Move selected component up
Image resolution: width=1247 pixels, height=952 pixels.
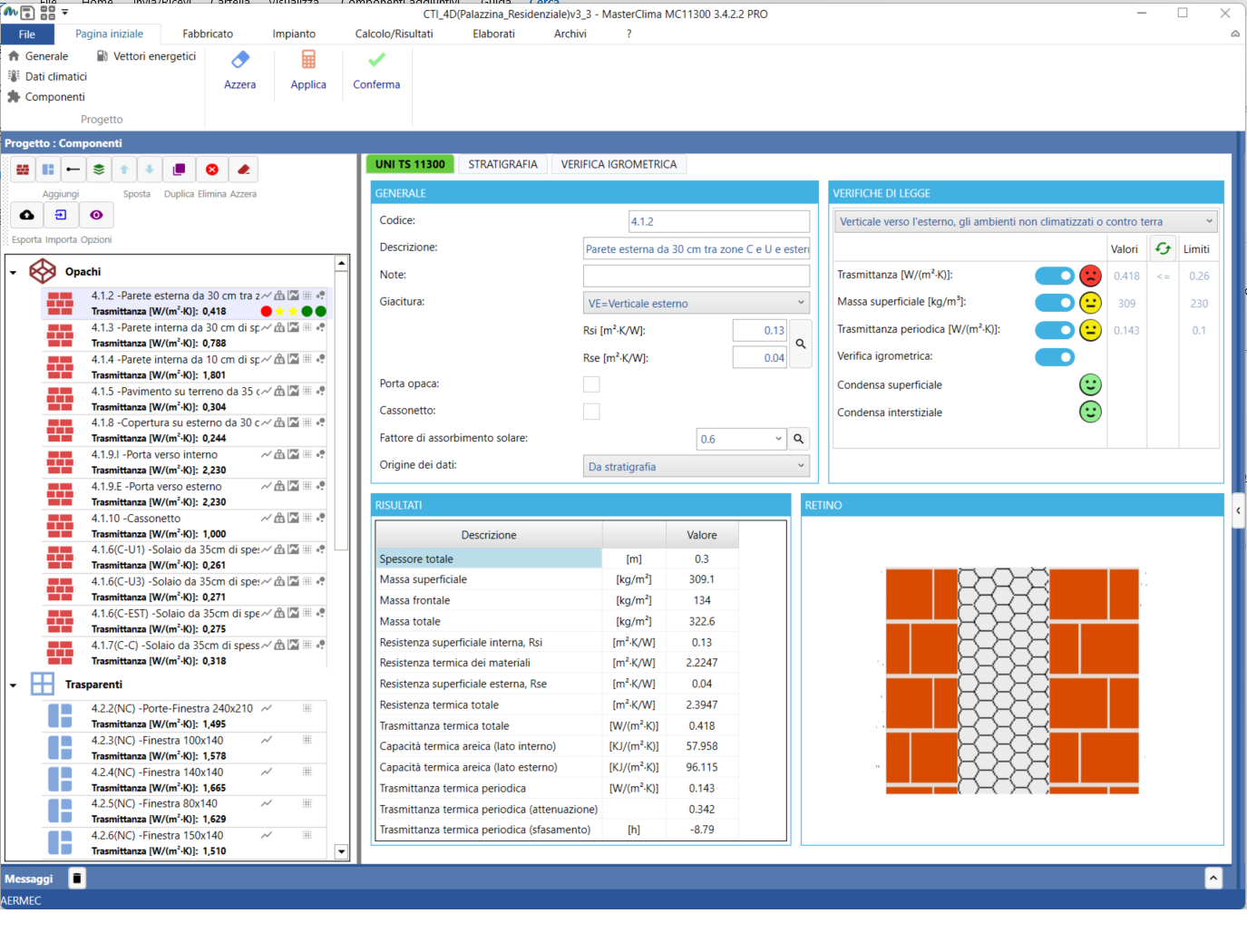(124, 170)
